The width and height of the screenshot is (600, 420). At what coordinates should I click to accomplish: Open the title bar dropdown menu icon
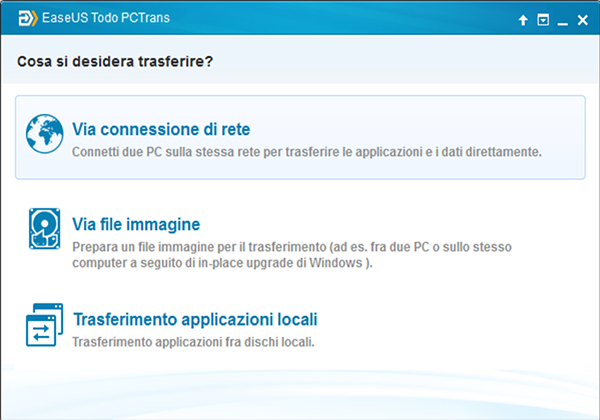[543, 20]
